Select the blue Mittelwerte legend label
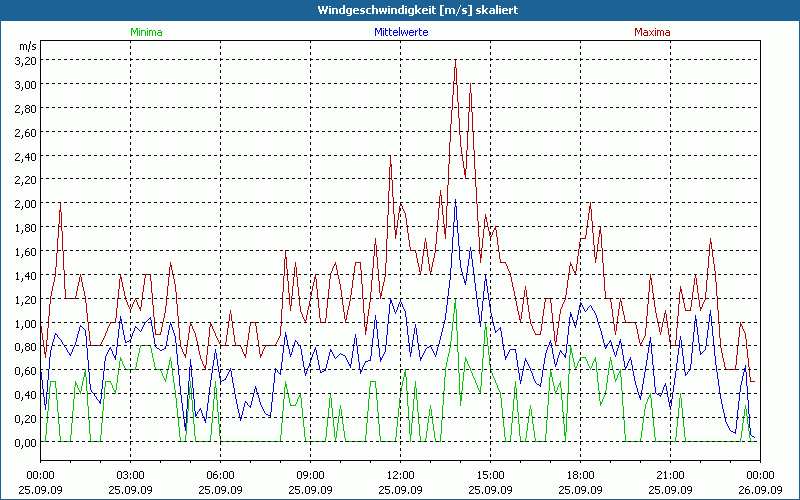The height and width of the screenshot is (500, 800). (x=402, y=32)
